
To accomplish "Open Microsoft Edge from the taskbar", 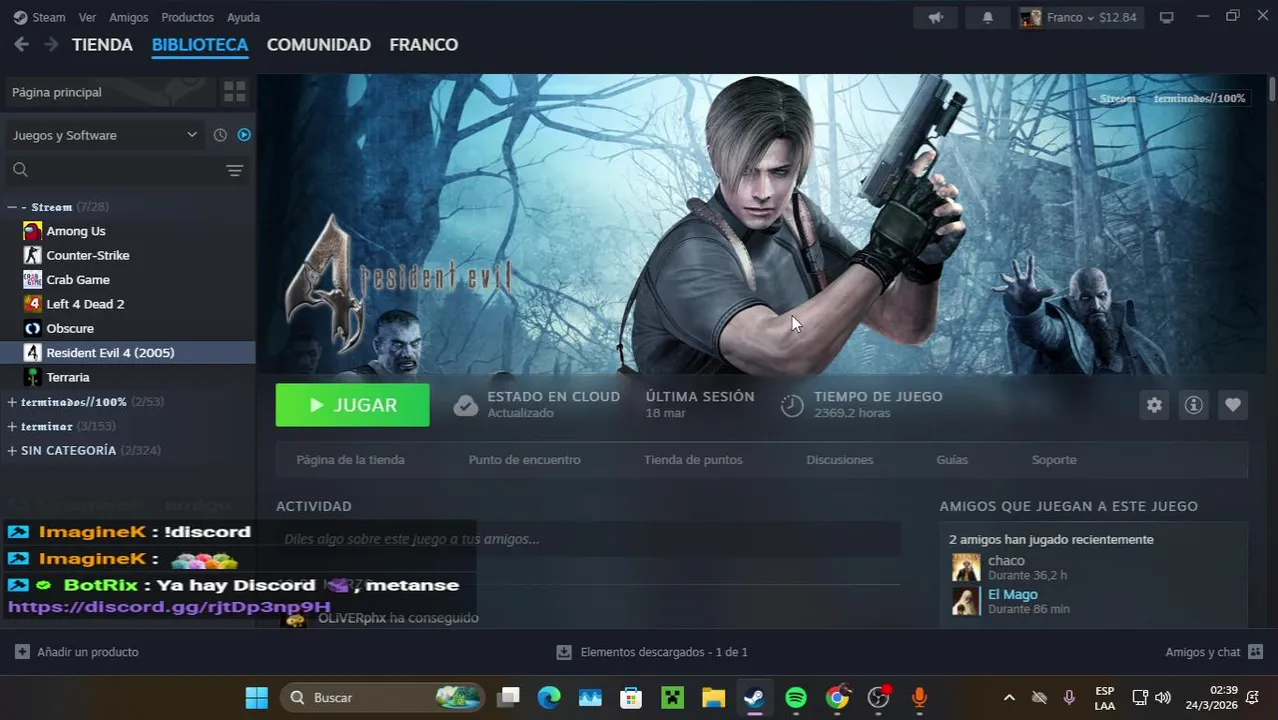I will tap(549, 697).
